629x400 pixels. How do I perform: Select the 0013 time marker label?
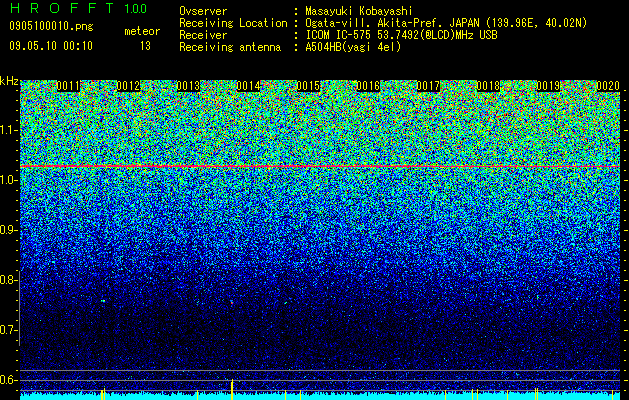click(x=188, y=86)
